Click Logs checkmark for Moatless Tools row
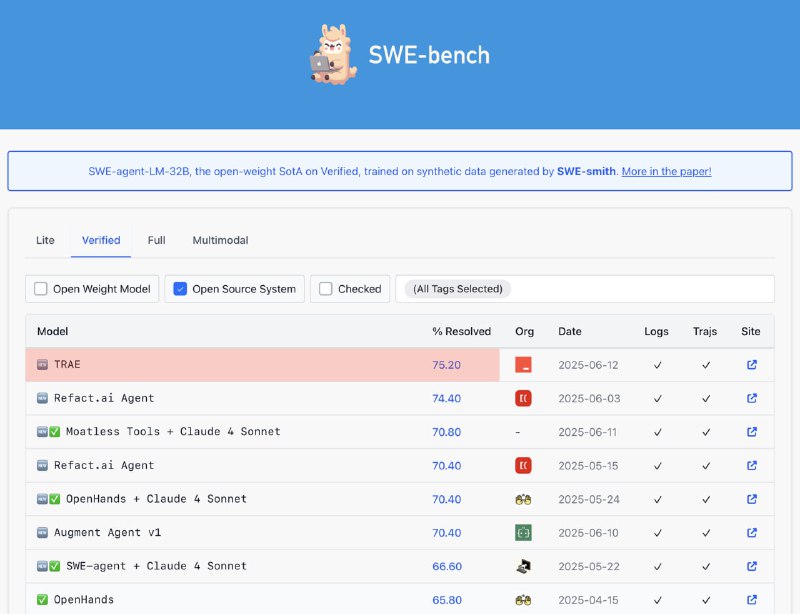The width and height of the screenshot is (800, 614). point(658,432)
